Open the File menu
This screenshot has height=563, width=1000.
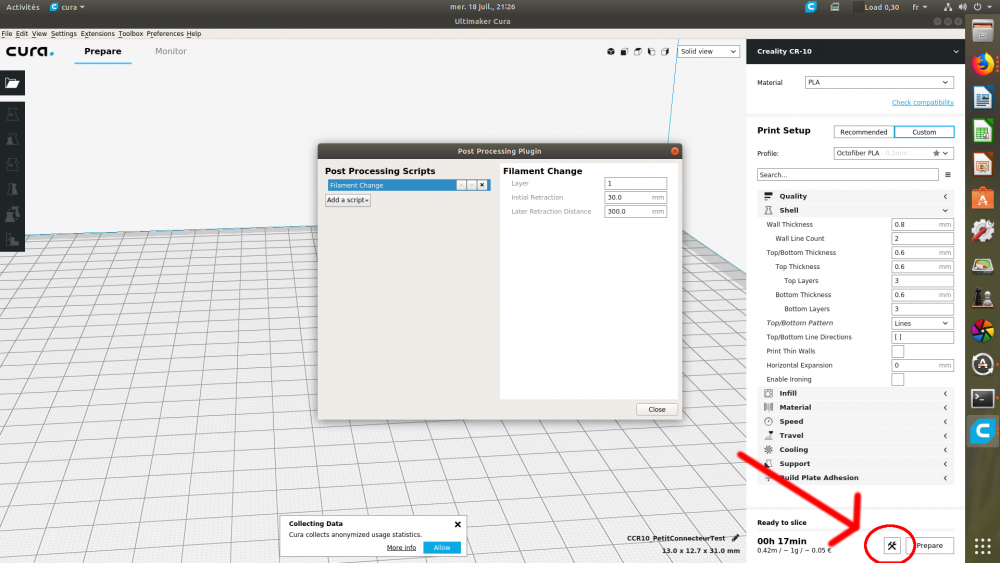tap(7, 34)
